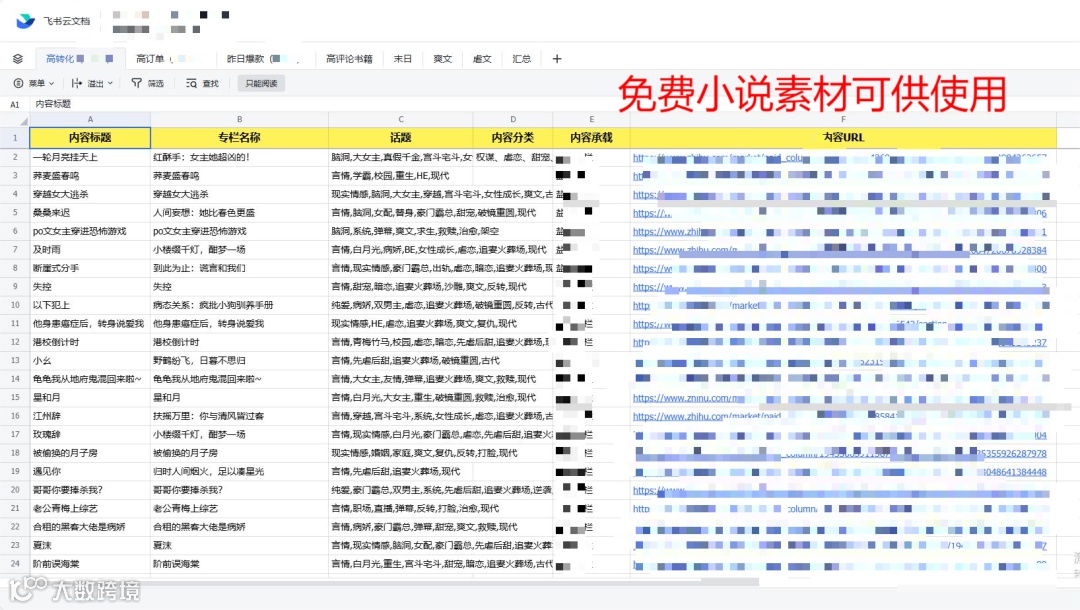The height and width of the screenshot is (610, 1080).
Task: Click the select-all corner triangle
Action: (x=23, y=121)
